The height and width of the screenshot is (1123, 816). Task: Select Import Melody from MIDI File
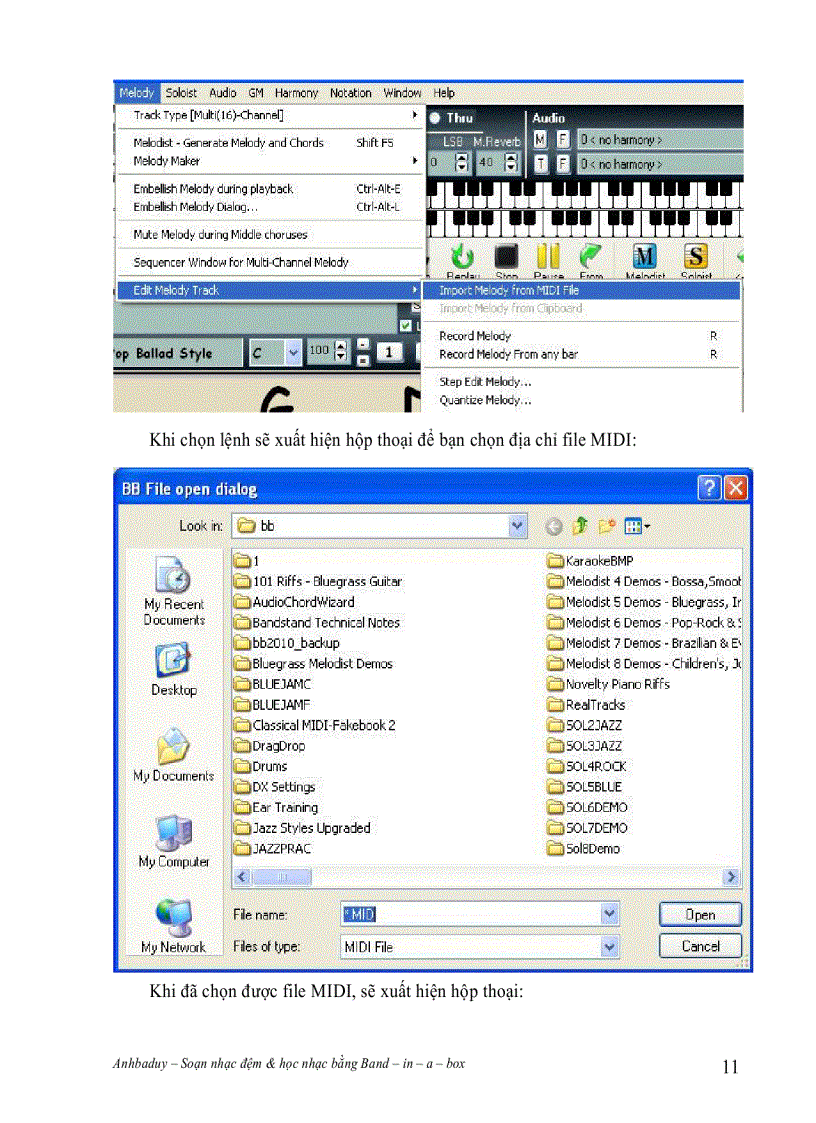[509, 290]
